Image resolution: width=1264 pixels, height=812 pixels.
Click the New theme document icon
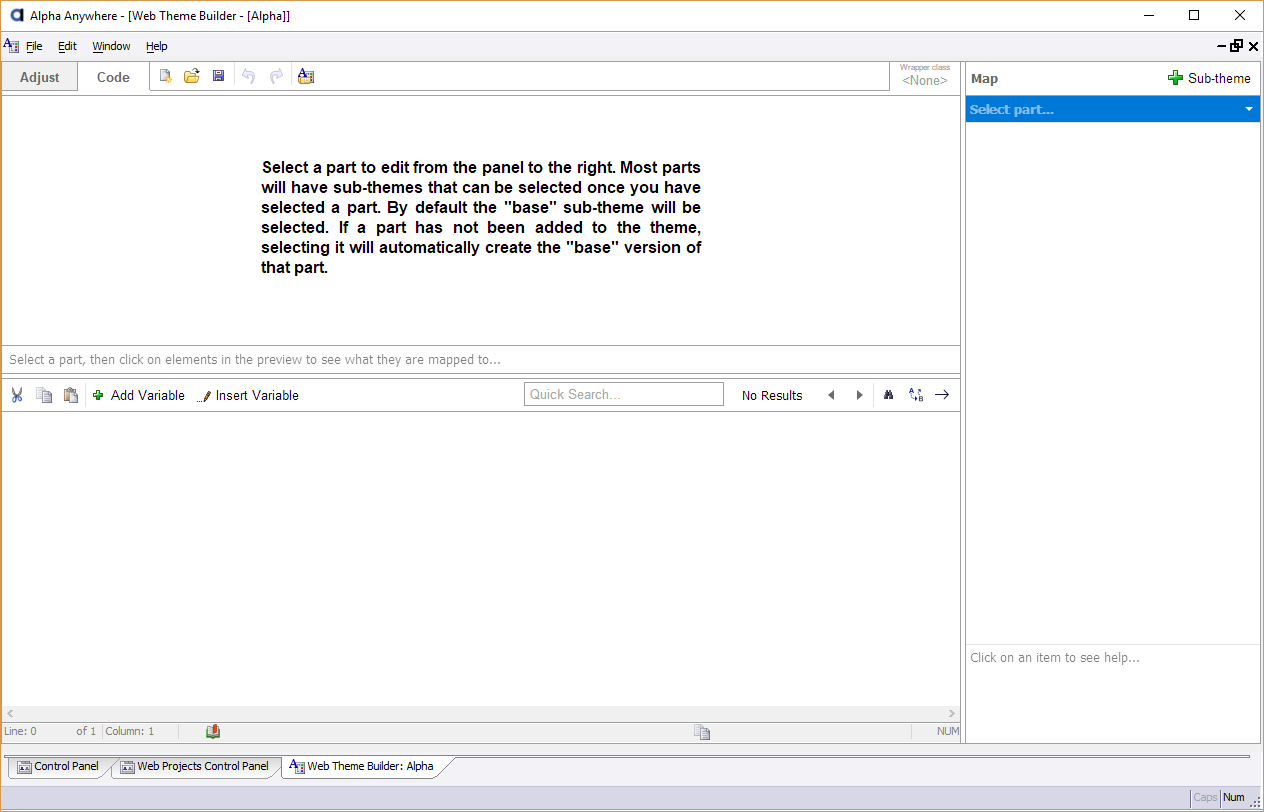[166, 76]
